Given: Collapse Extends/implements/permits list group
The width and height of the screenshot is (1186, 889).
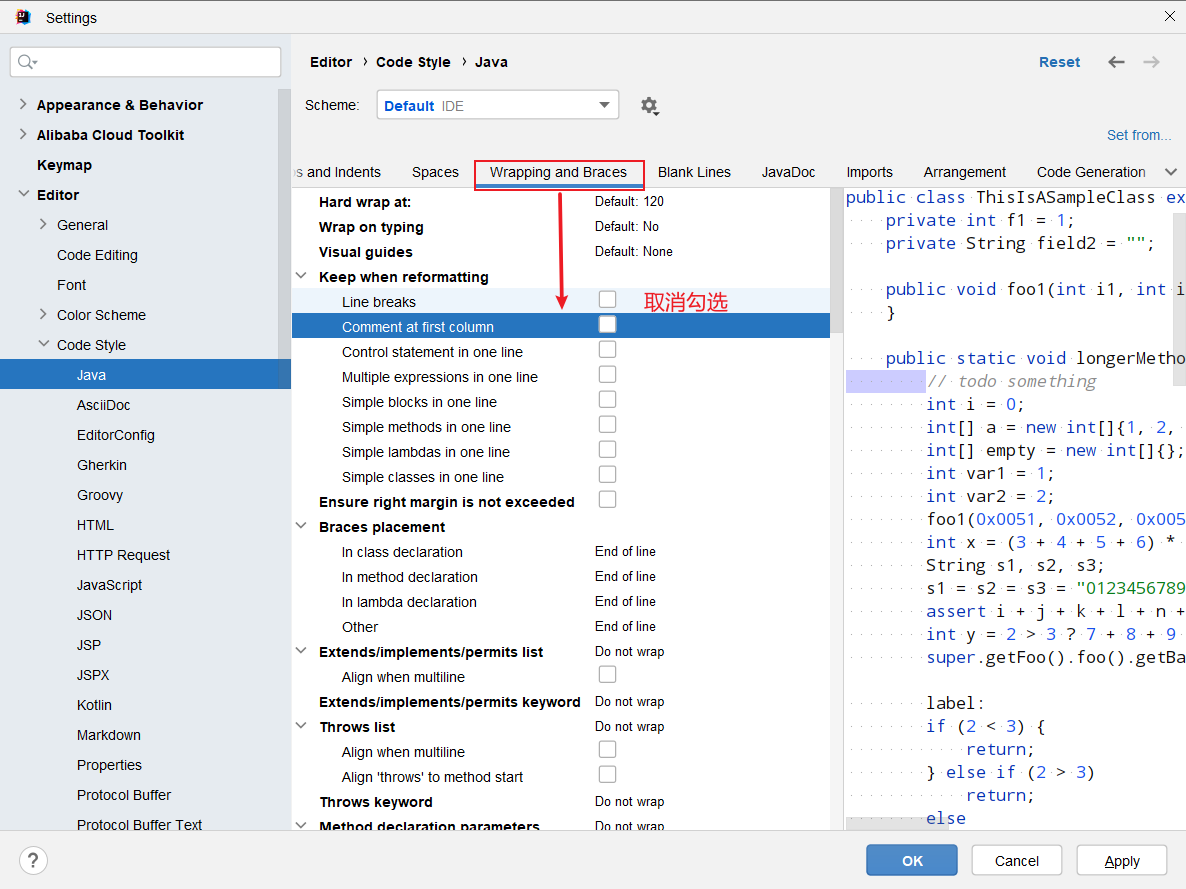Looking at the screenshot, I should 301,651.
